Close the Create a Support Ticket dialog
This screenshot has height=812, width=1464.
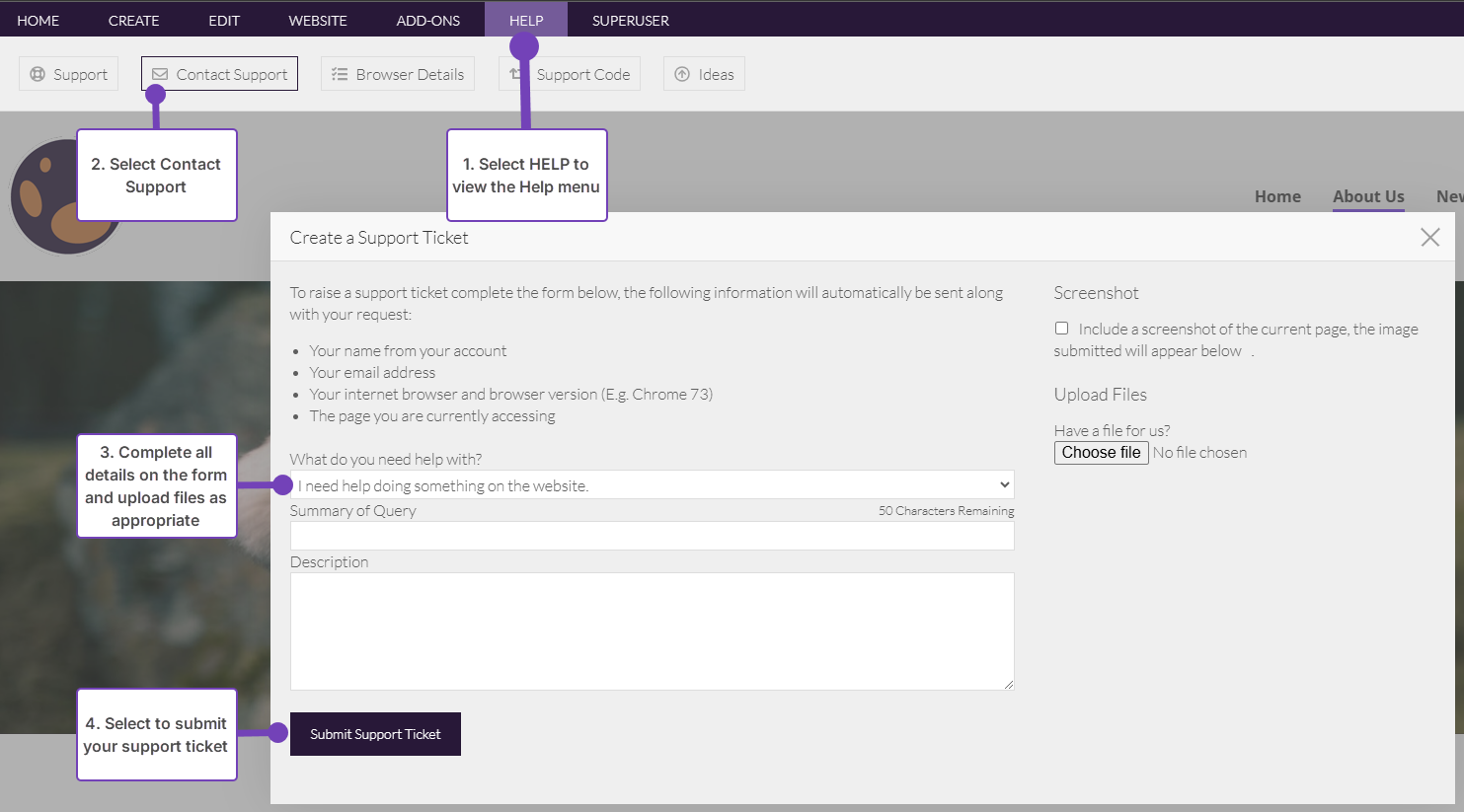[1429, 237]
